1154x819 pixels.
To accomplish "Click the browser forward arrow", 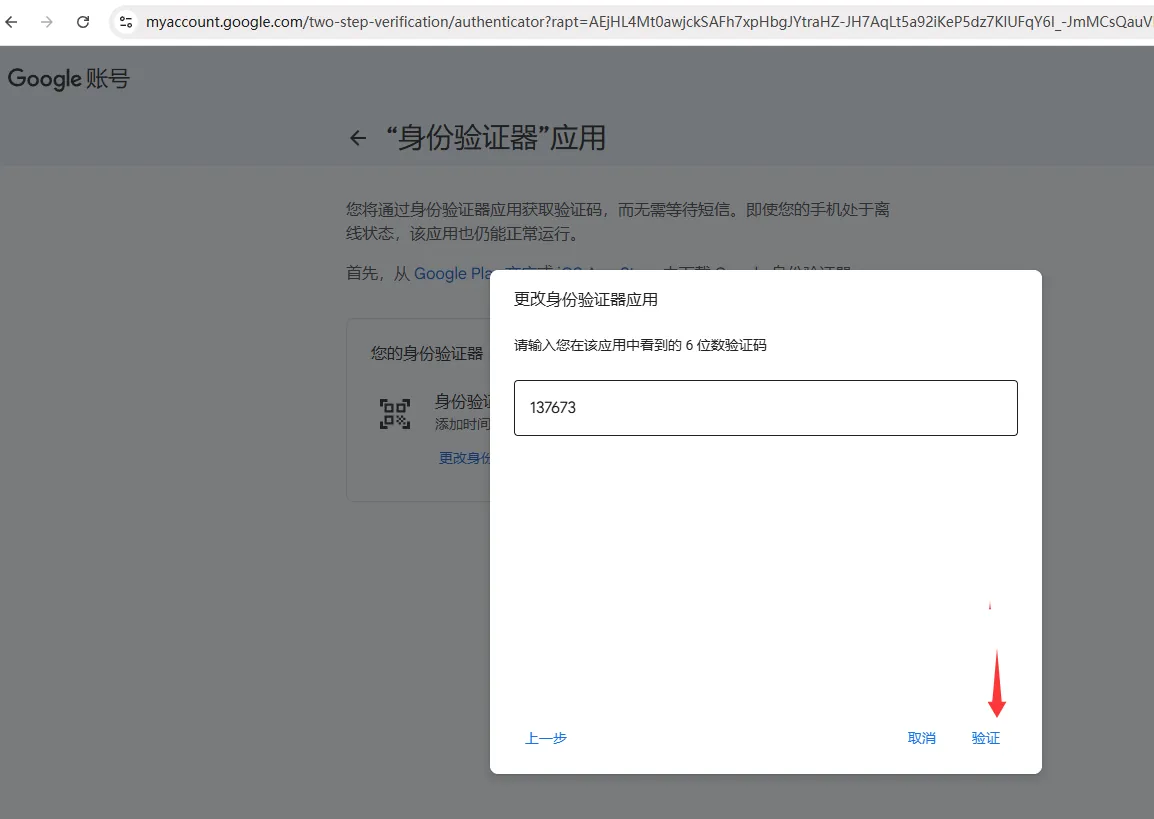I will (x=46, y=22).
